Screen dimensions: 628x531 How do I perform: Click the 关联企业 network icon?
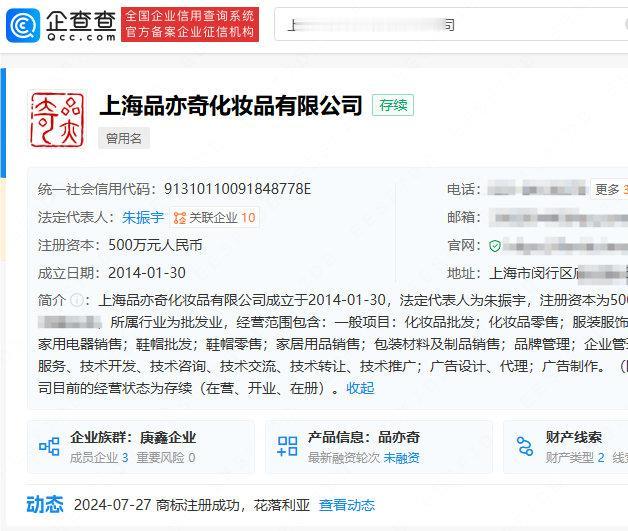[179, 218]
